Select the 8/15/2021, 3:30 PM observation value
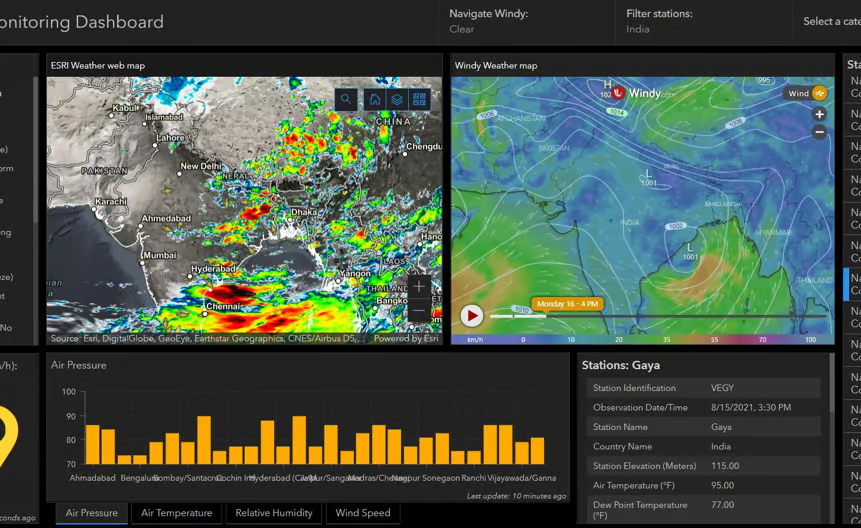Screen dimensions: 861x528 tap(751, 408)
